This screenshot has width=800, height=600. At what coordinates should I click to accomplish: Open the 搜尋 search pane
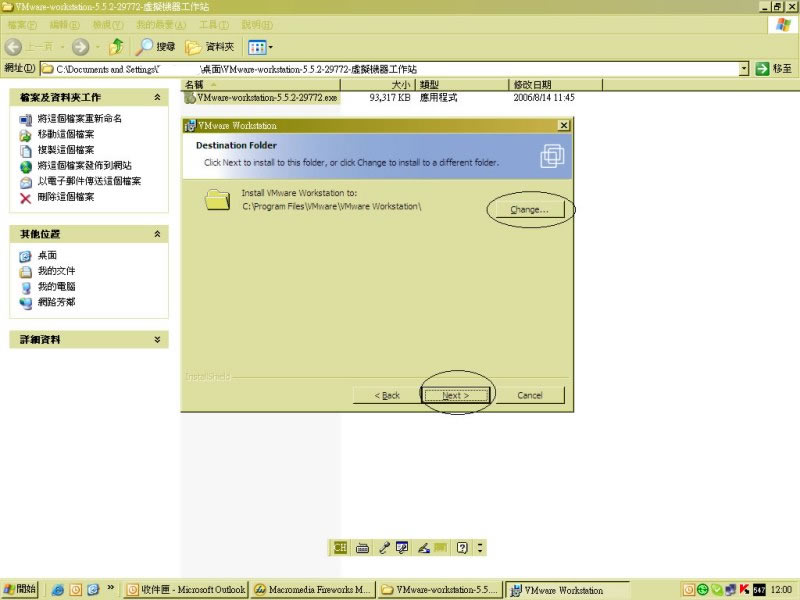tap(156, 47)
